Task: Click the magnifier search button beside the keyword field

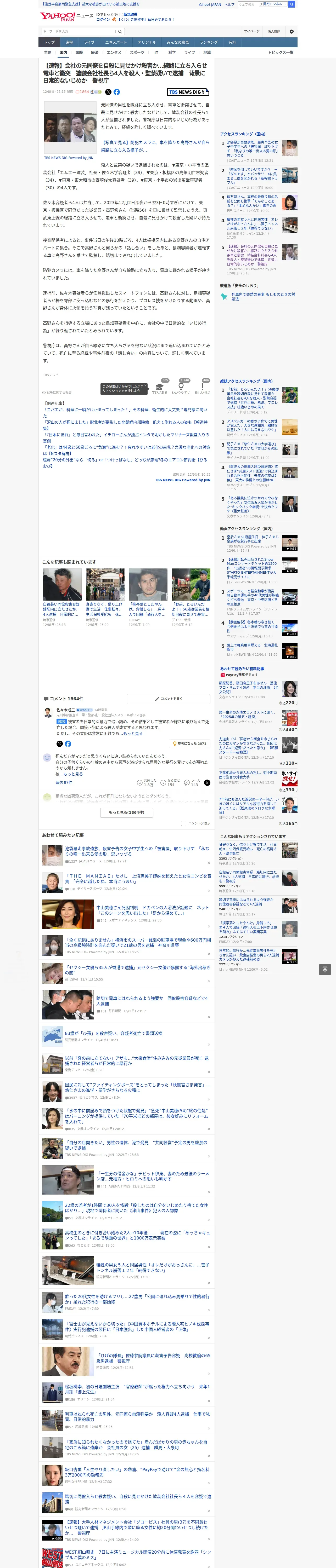Action: tap(120, 31)
